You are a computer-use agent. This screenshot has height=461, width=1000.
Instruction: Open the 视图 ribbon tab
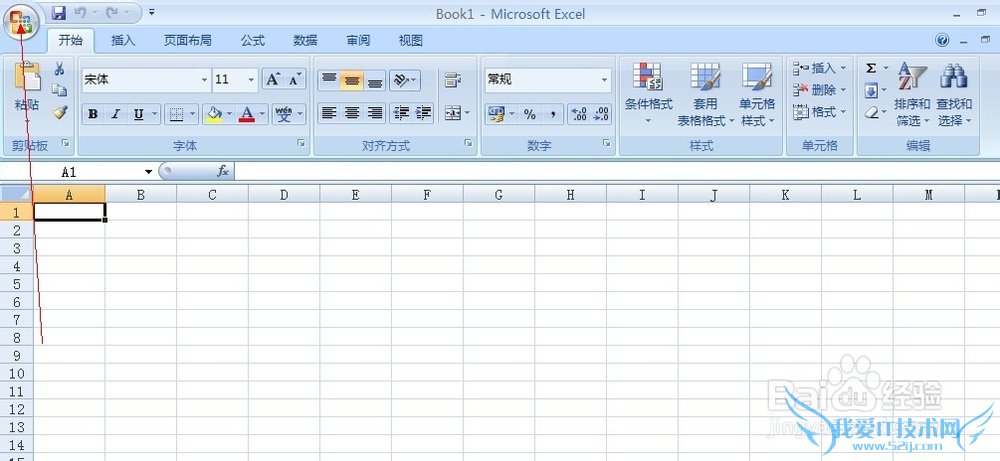pos(411,41)
